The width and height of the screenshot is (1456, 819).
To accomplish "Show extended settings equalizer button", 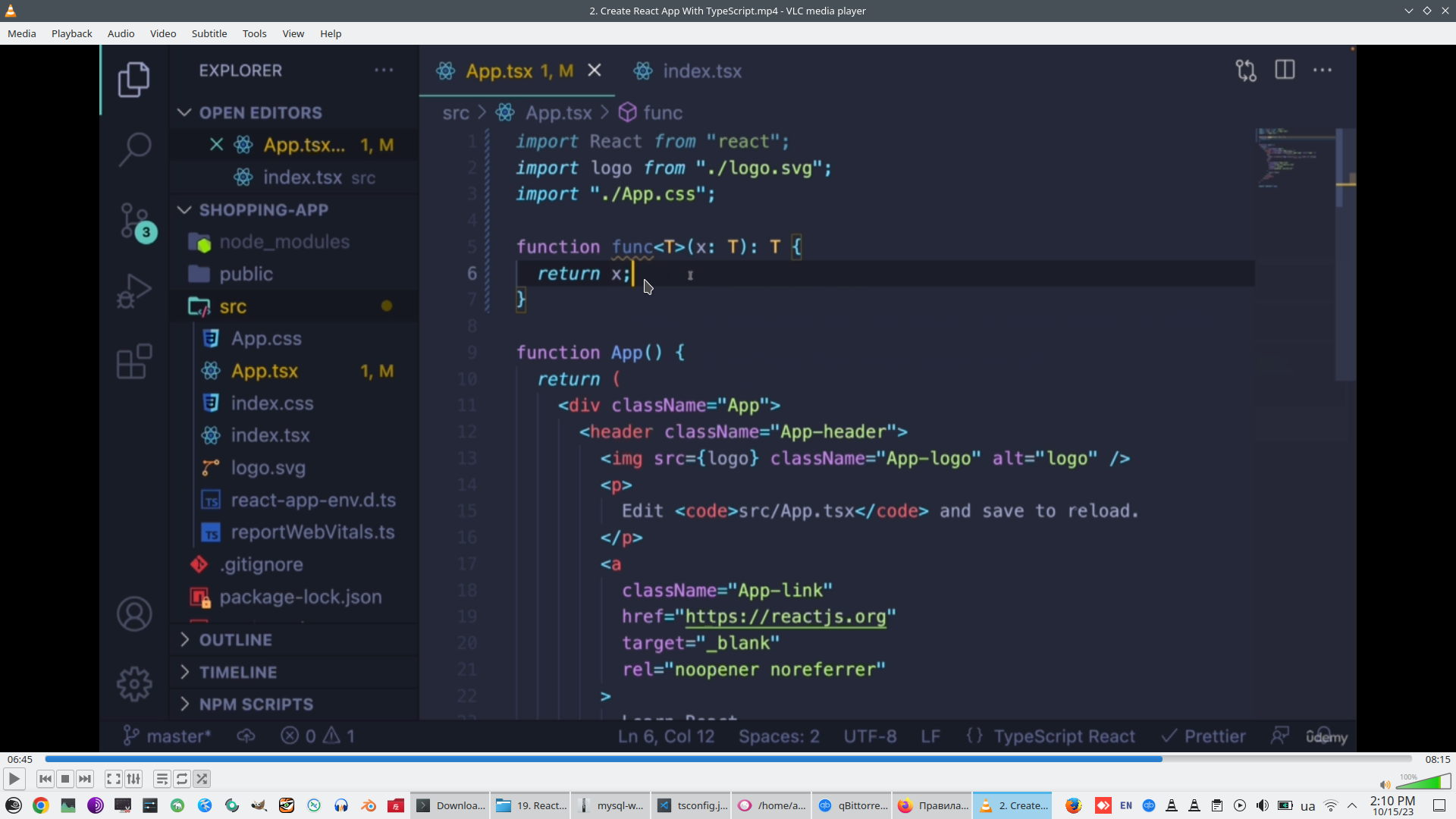I will [133, 779].
